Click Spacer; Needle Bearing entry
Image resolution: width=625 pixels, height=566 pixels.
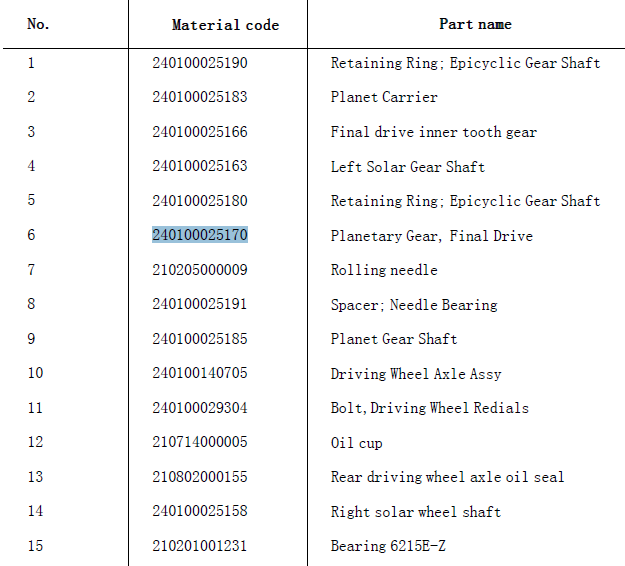414,305
